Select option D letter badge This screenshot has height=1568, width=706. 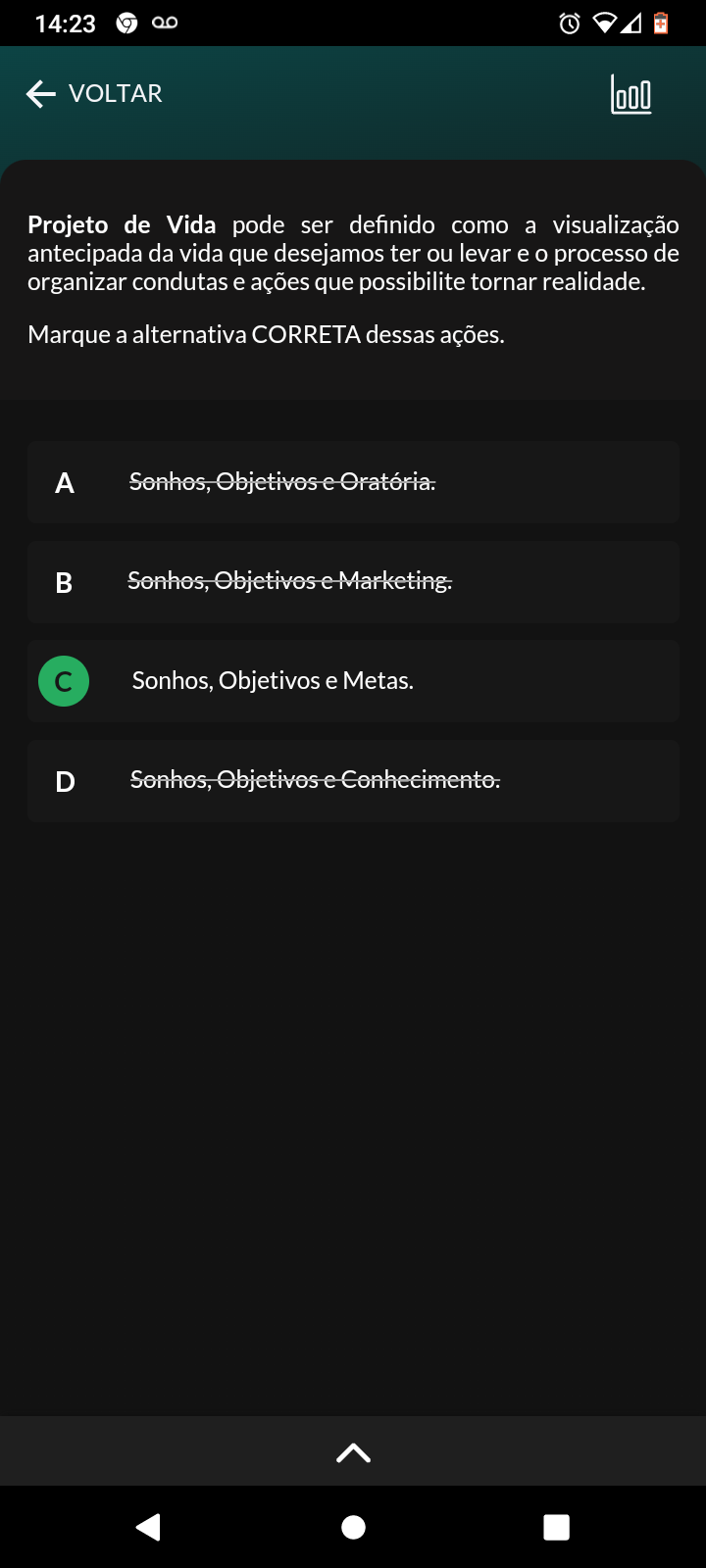tap(65, 782)
